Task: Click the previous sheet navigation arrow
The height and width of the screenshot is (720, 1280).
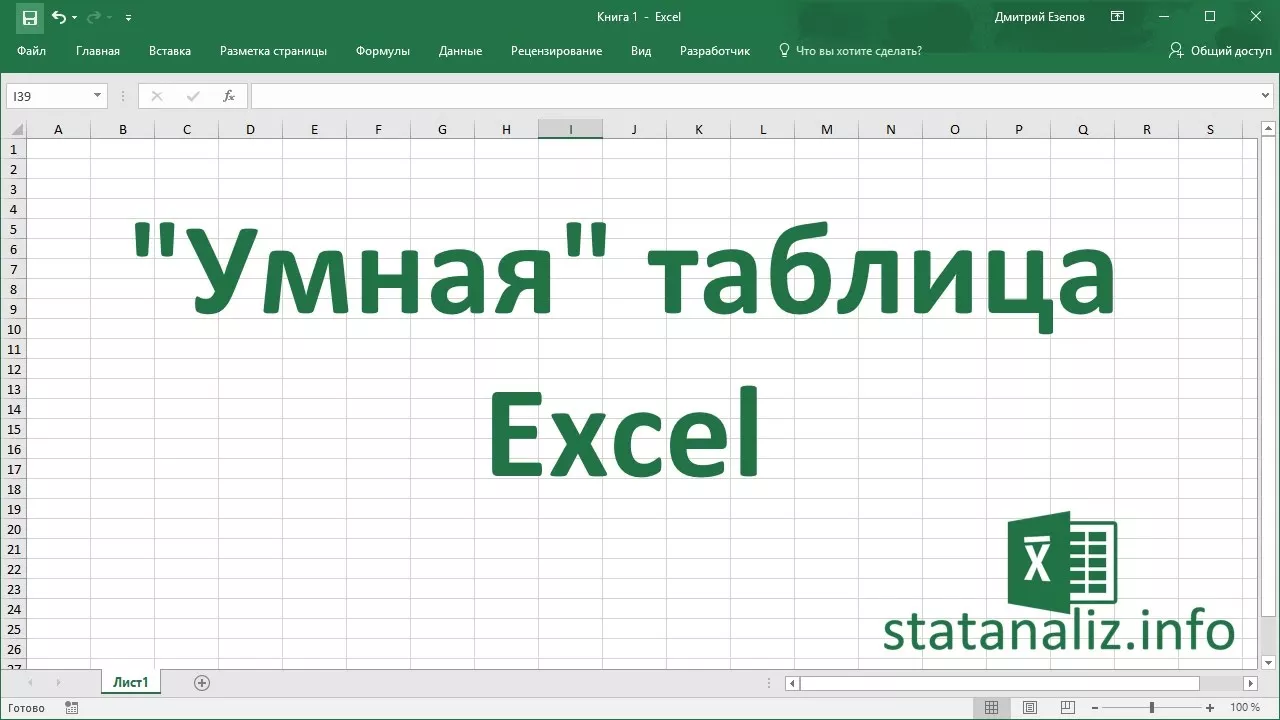Action: point(30,683)
